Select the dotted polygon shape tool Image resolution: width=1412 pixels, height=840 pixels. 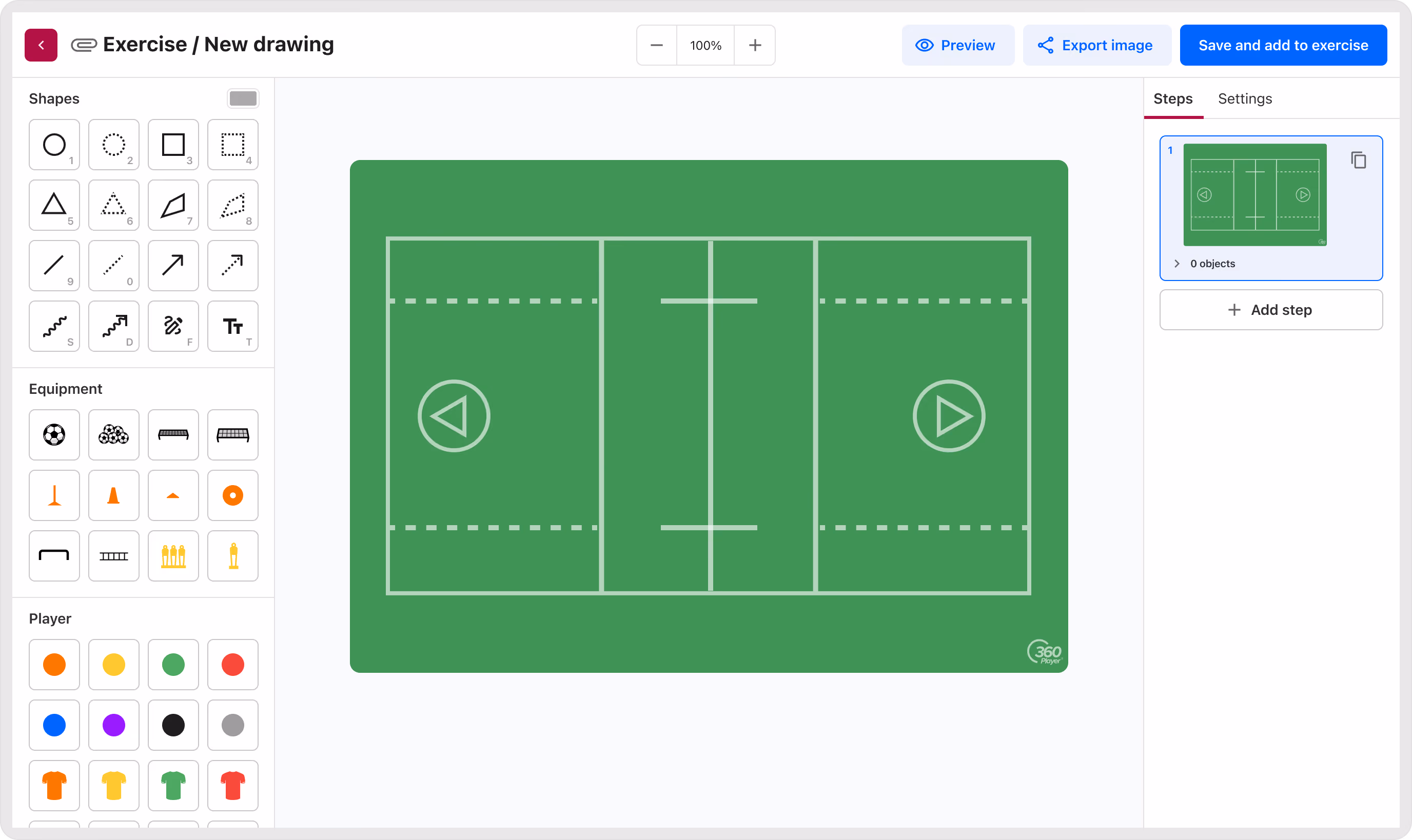[233, 205]
